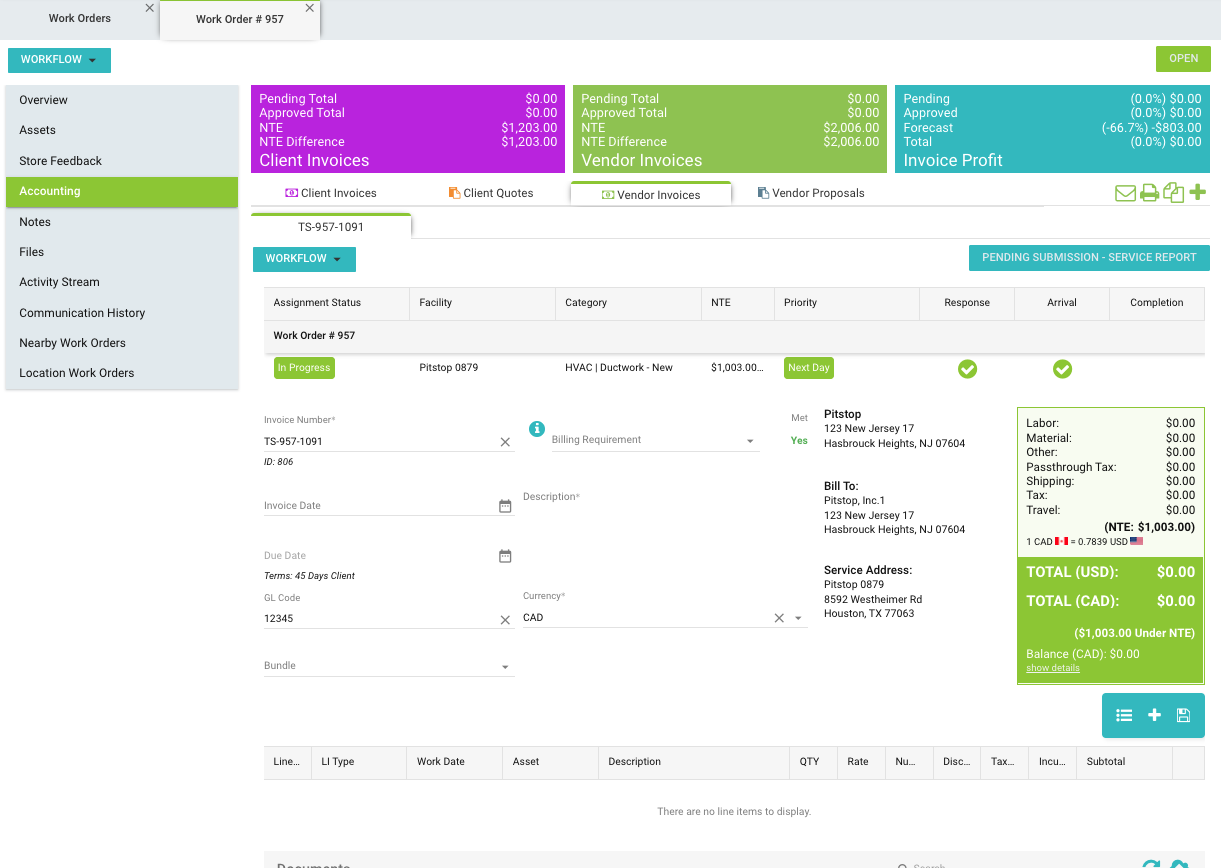Click the green printer icon
This screenshot has height=868, width=1221.
click(x=1150, y=193)
